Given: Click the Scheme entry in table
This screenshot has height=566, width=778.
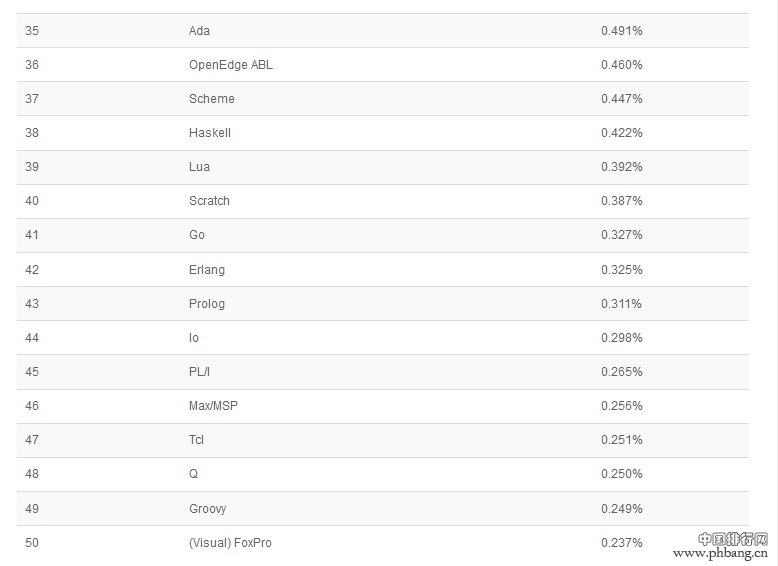Looking at the screenshot, I should pyautogui.click(x=211, y=99).
